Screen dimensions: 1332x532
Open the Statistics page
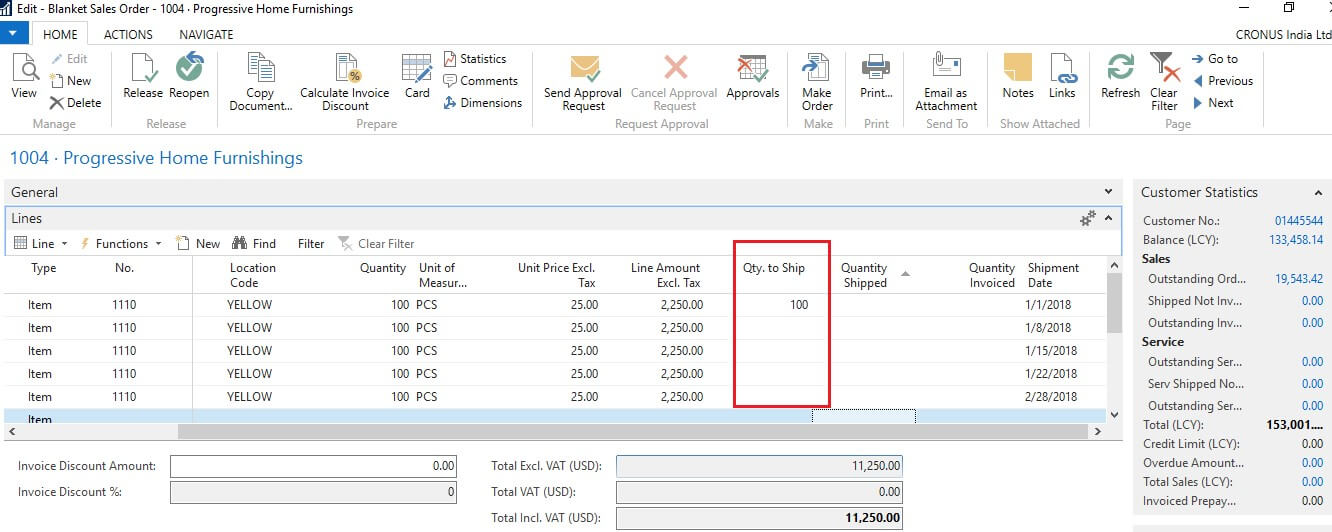[x=475, y=59]
